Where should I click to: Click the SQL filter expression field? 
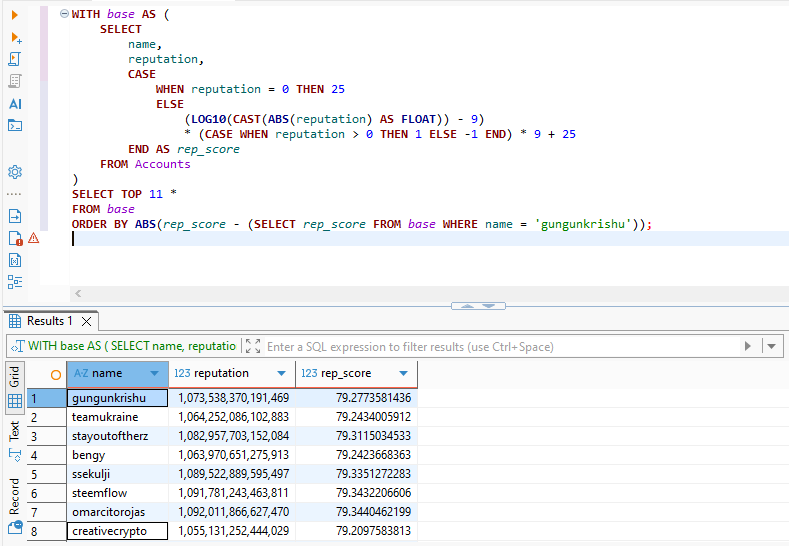click(x=502, y=347)
